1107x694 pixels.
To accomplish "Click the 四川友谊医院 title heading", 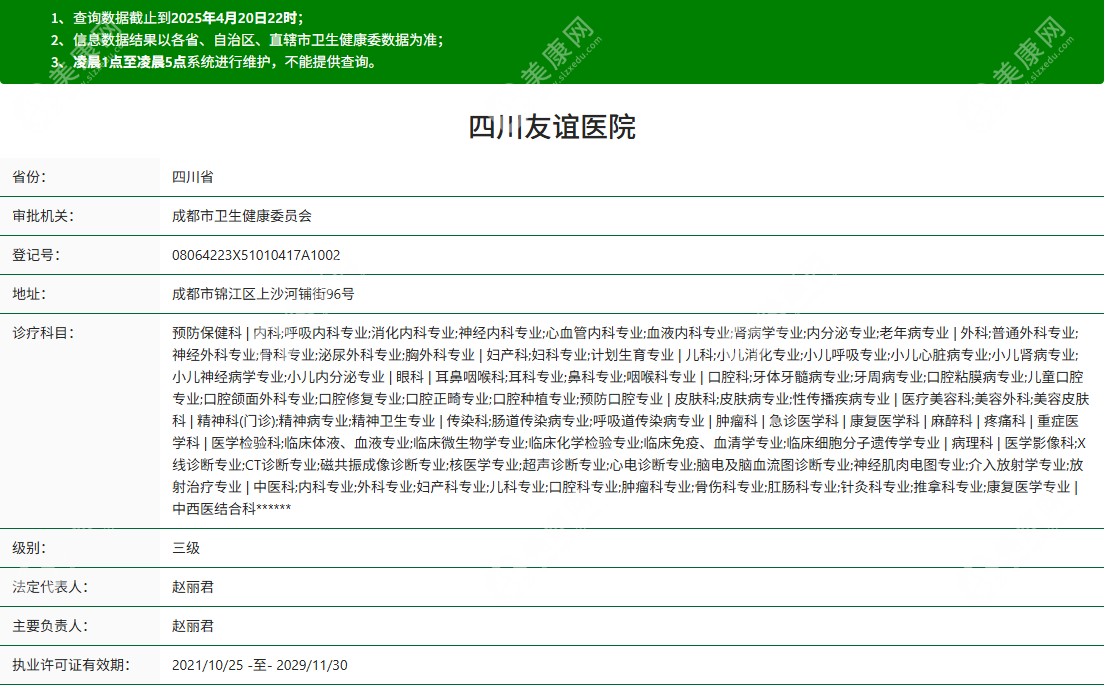I will tap(552, 127).
